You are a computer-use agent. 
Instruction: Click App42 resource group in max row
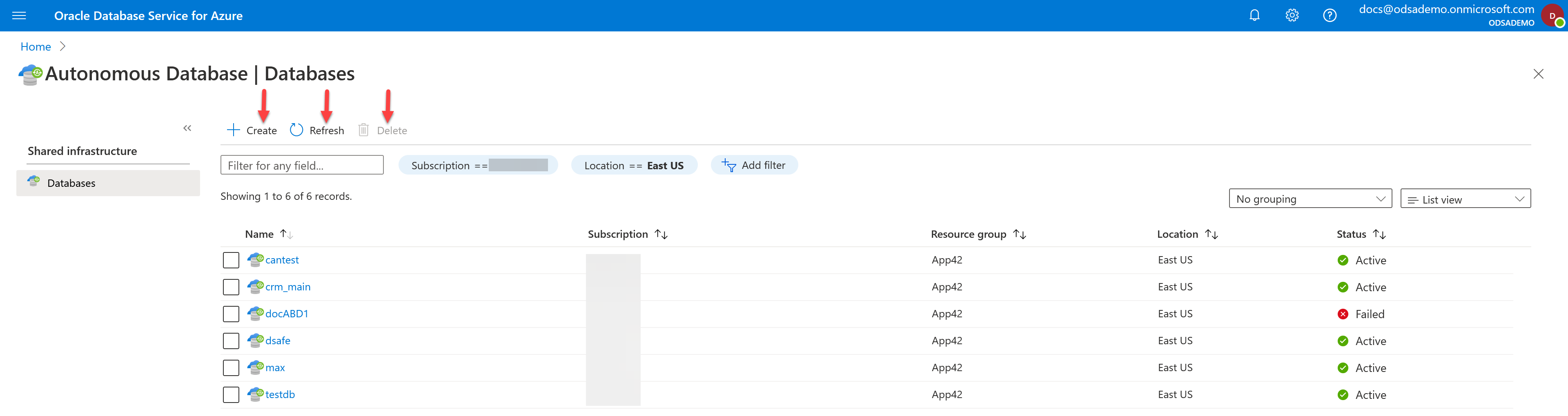coord(947,367)
